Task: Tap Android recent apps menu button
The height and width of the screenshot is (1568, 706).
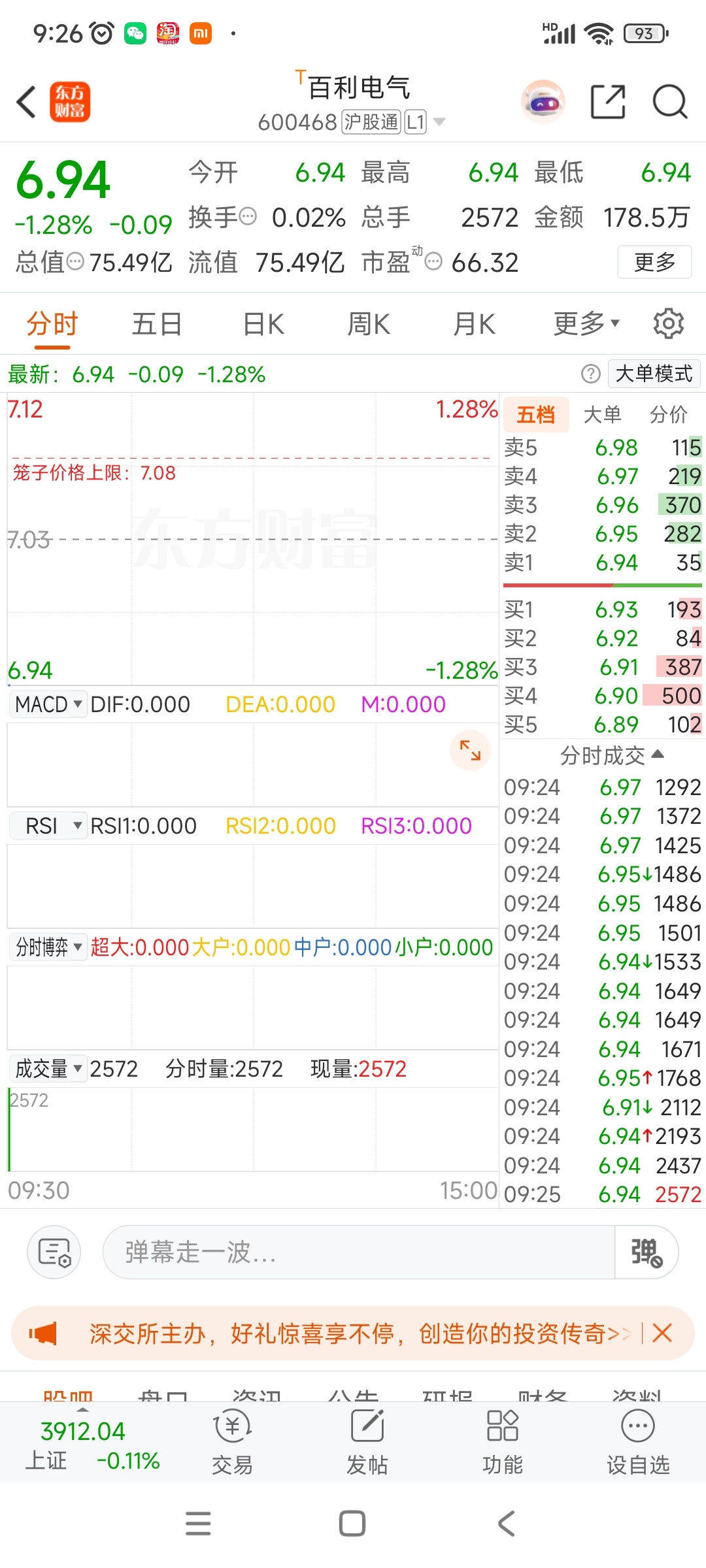Action: (198, 1524)
